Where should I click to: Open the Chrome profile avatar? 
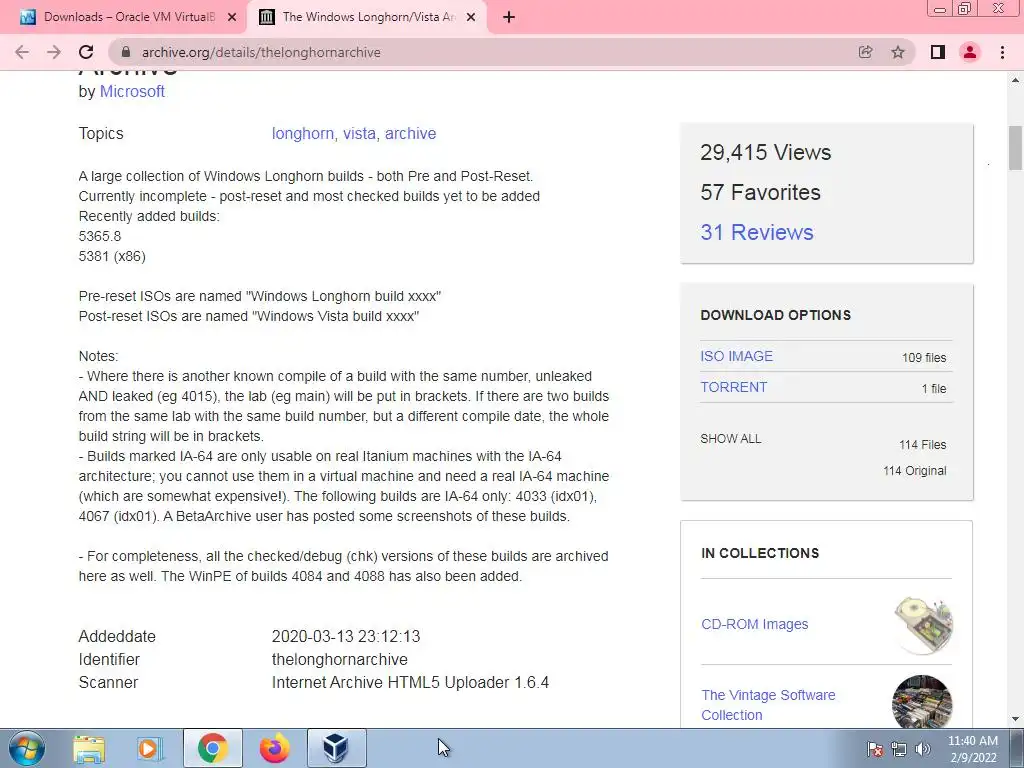click(x=970, y=52)
